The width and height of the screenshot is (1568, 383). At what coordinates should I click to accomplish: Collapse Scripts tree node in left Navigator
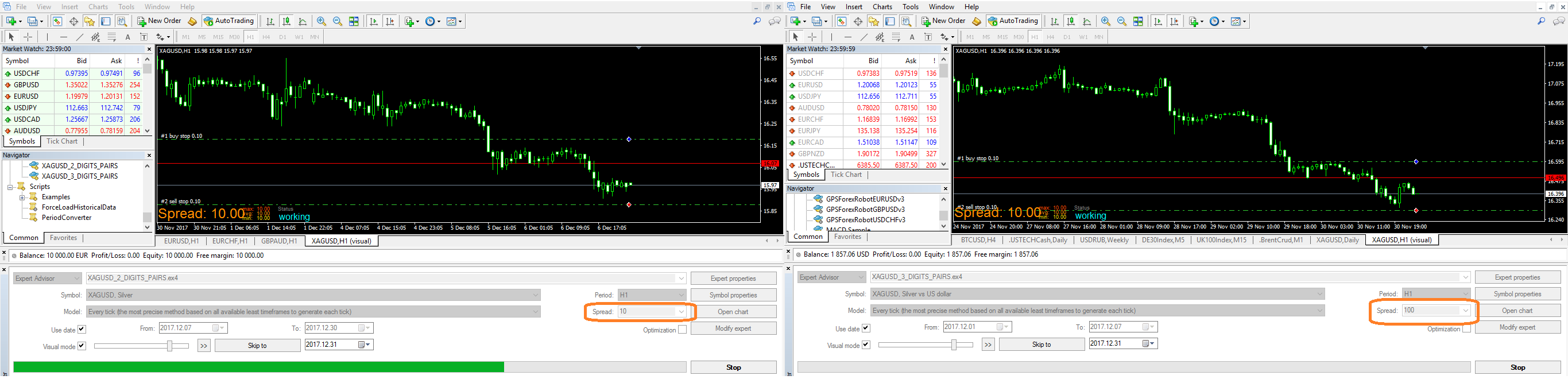tap(10, 187)
